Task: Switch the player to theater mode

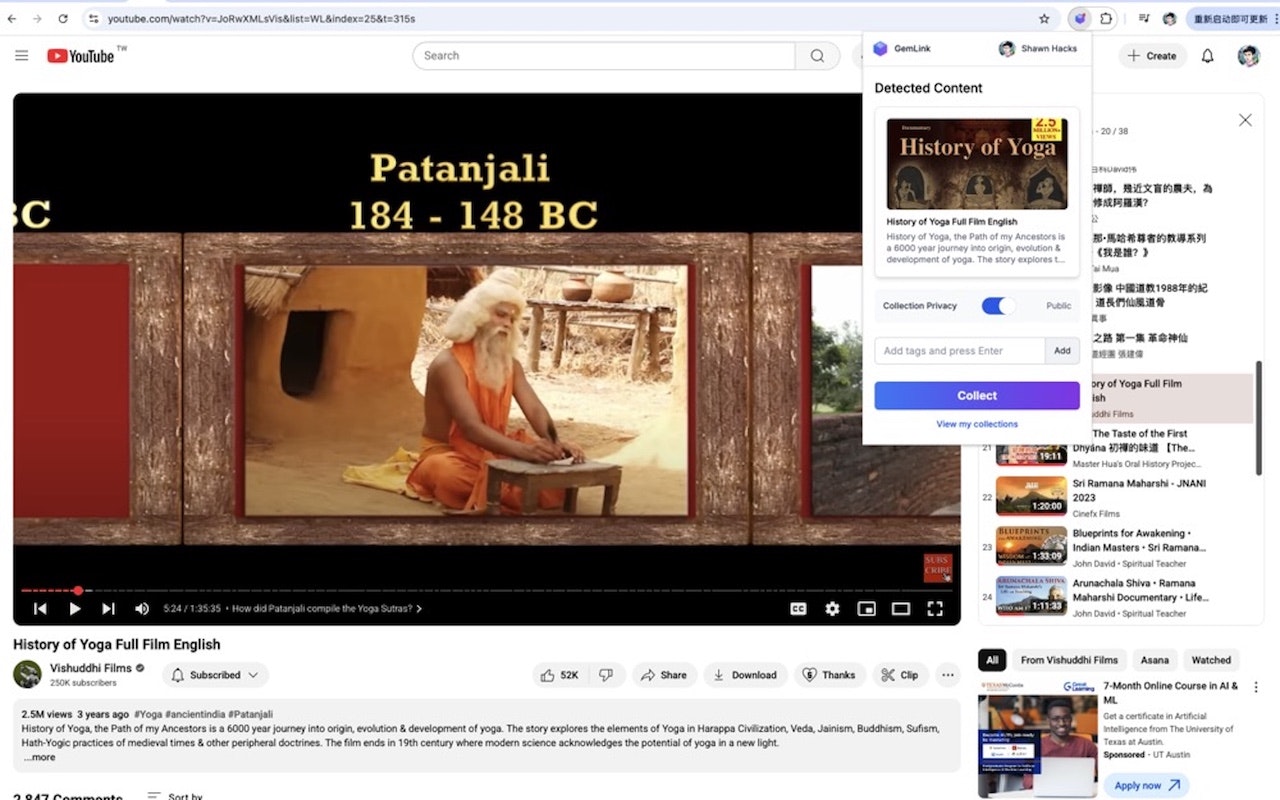Action: click(x=901, y=608)
